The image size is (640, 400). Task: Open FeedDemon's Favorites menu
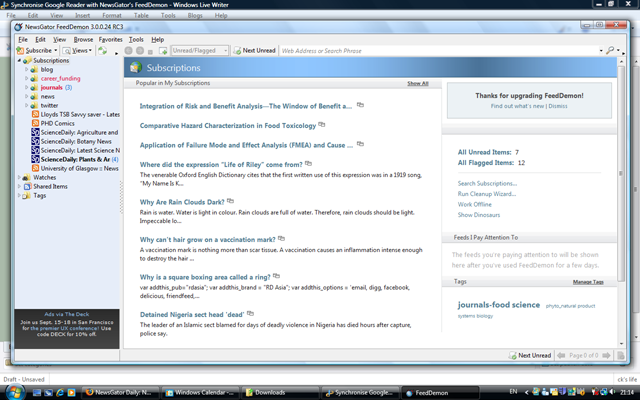click(110, 40)
